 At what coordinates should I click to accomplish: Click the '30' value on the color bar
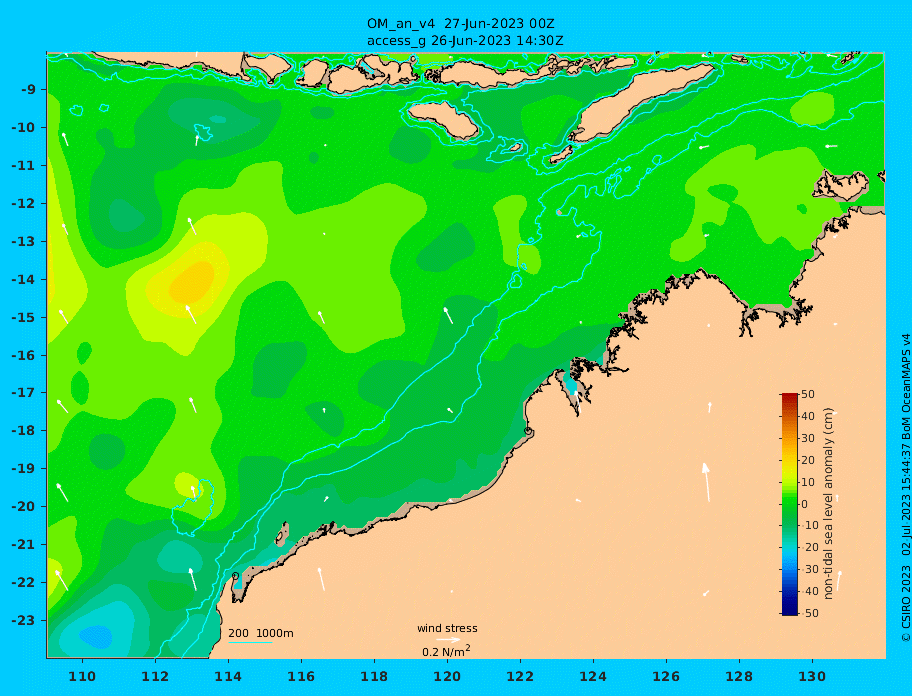point(808,438)
